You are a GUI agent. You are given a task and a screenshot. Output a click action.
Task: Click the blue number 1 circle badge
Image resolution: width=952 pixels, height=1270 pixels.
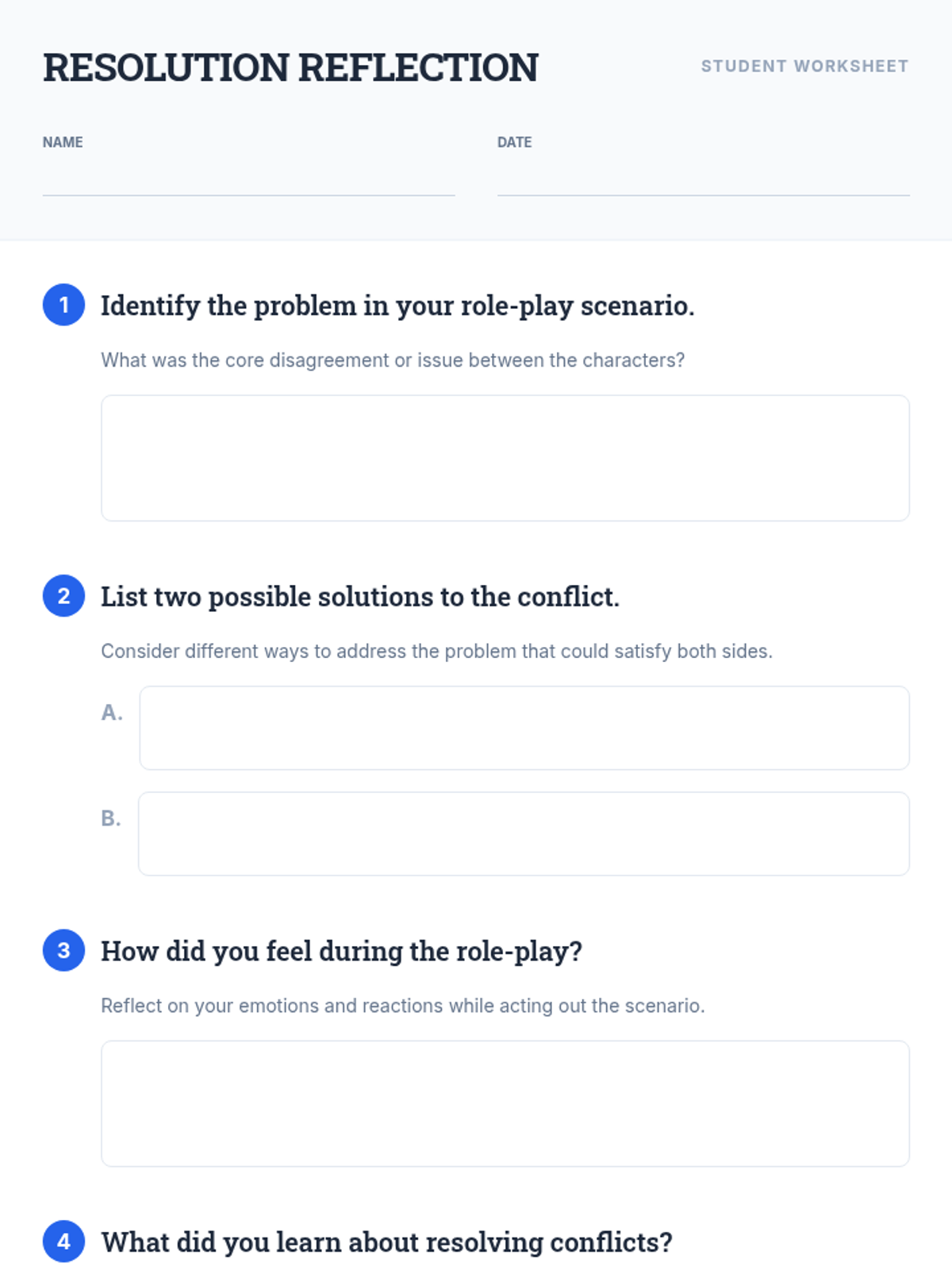(x=63, y=305)
